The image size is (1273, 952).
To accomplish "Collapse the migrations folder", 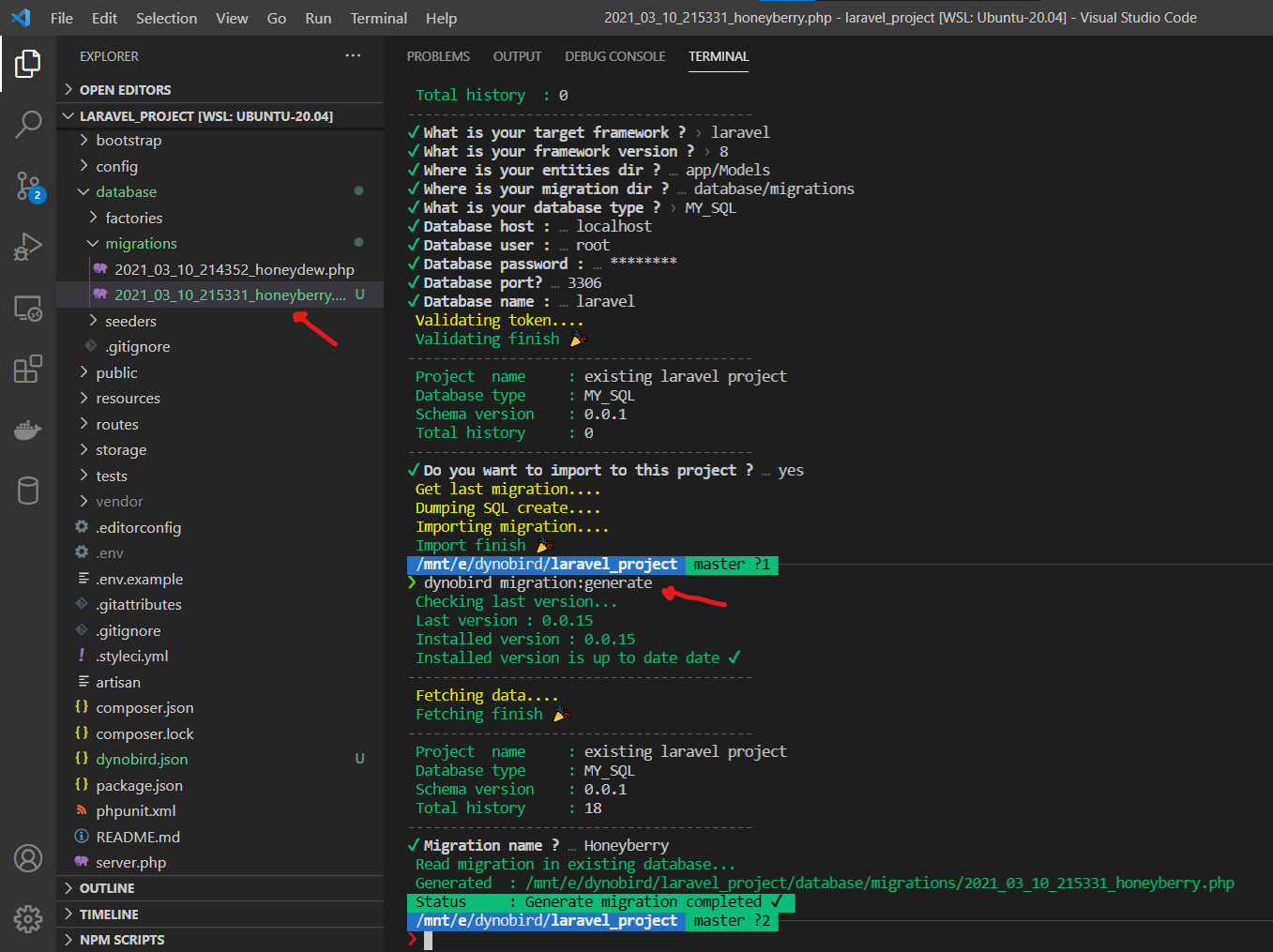I will (x=220, y=243).
